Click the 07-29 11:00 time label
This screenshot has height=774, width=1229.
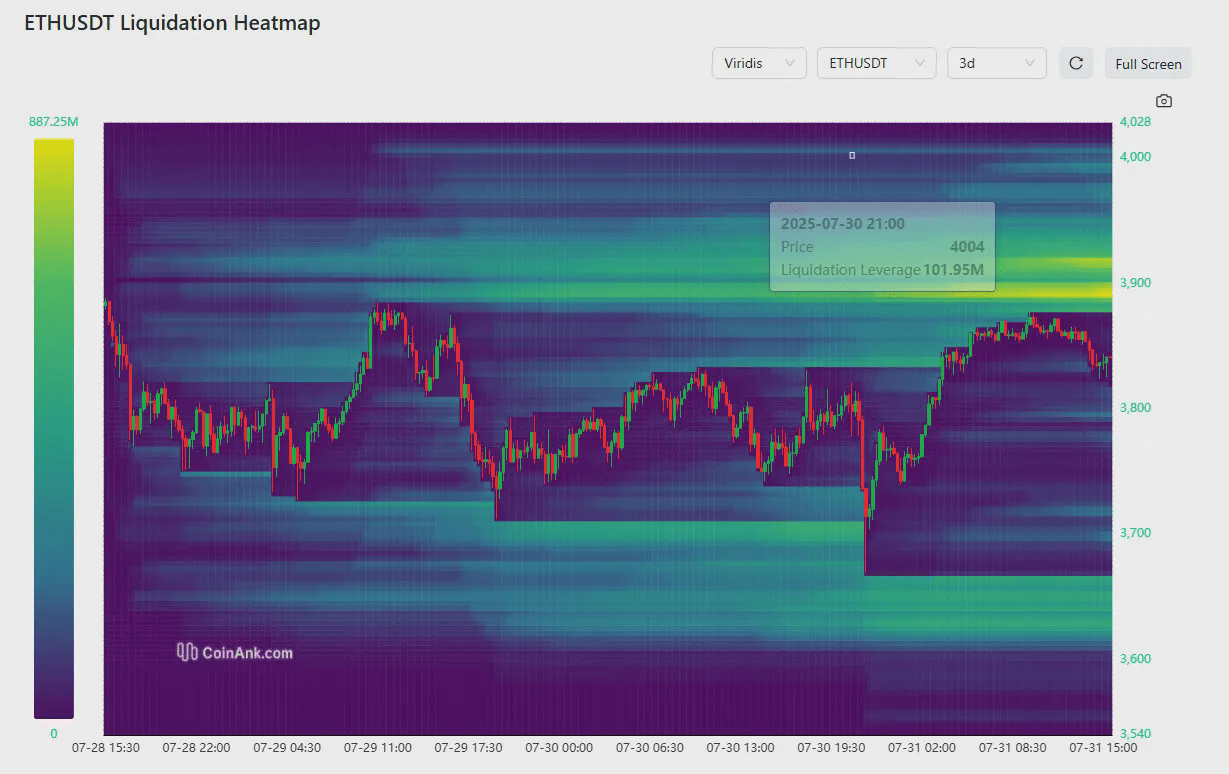coord(377,747)
